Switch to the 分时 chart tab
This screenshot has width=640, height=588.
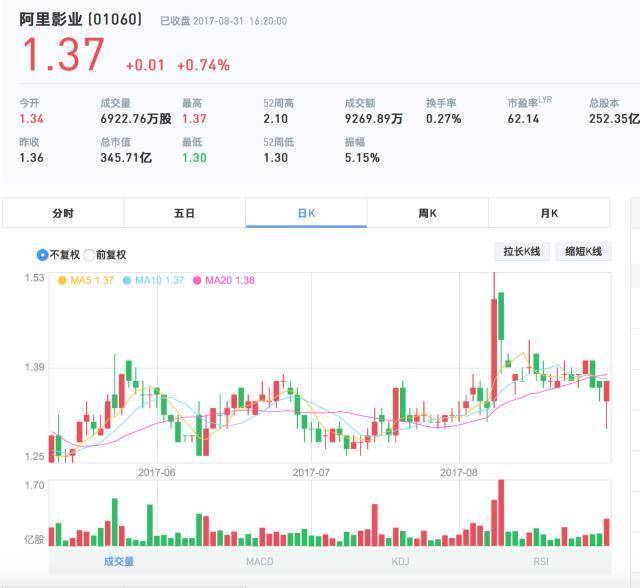(63, 213)
